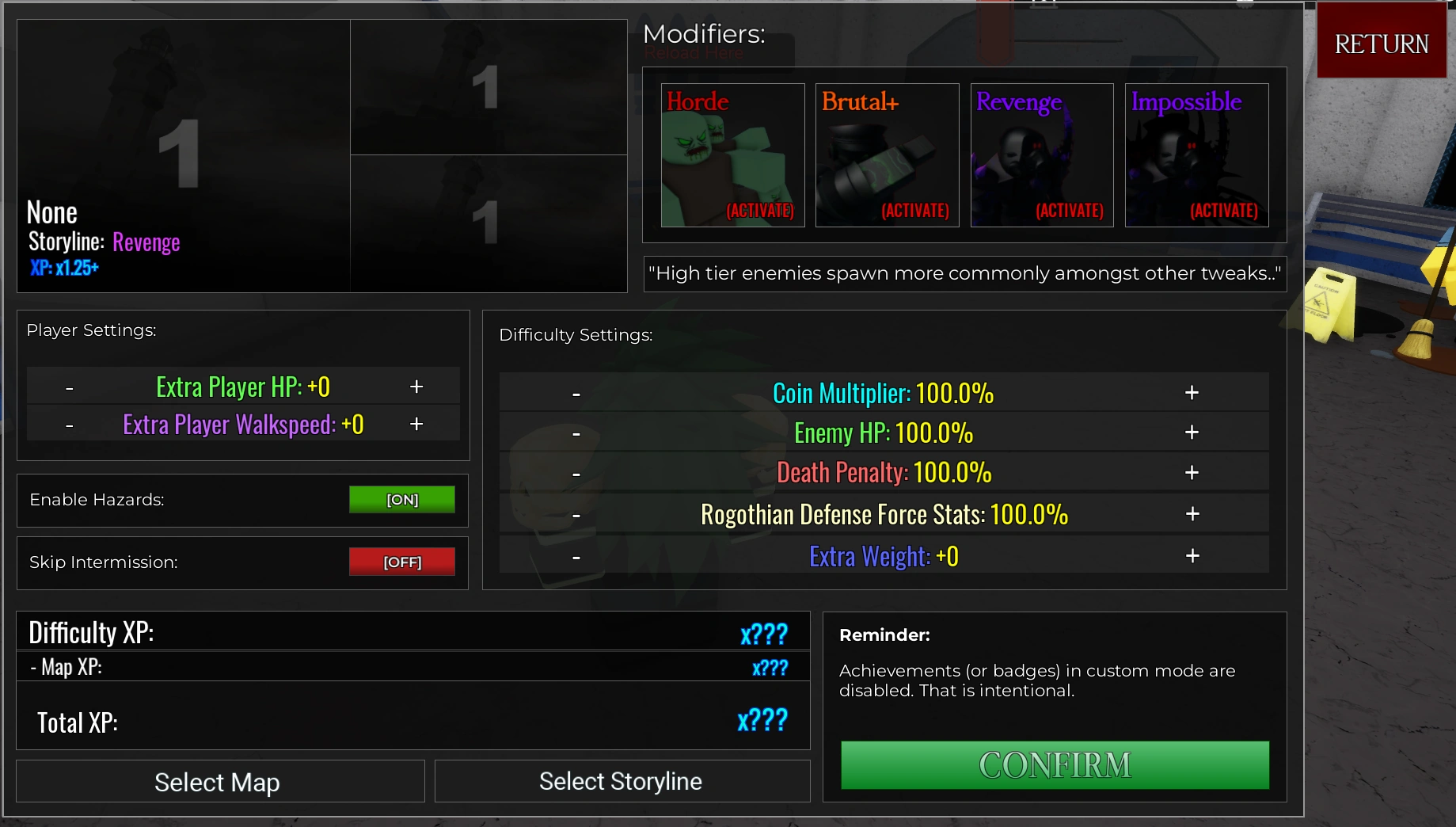
Task: Toggle Enable Hazards ON button
Action: pyautogui.click(x=402, y=500)
